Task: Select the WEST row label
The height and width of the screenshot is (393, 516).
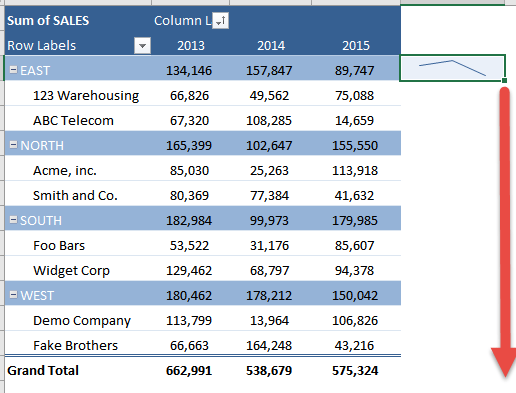Action: coord(37,296)
